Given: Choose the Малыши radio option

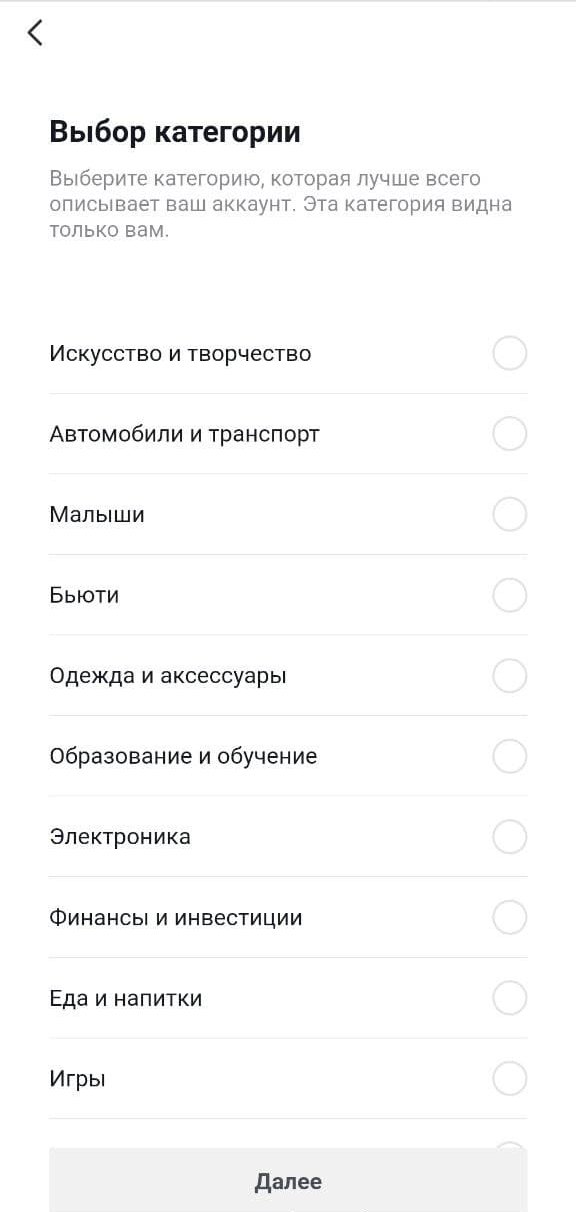Looking at the screenshot, I should [x=510, y=514].
